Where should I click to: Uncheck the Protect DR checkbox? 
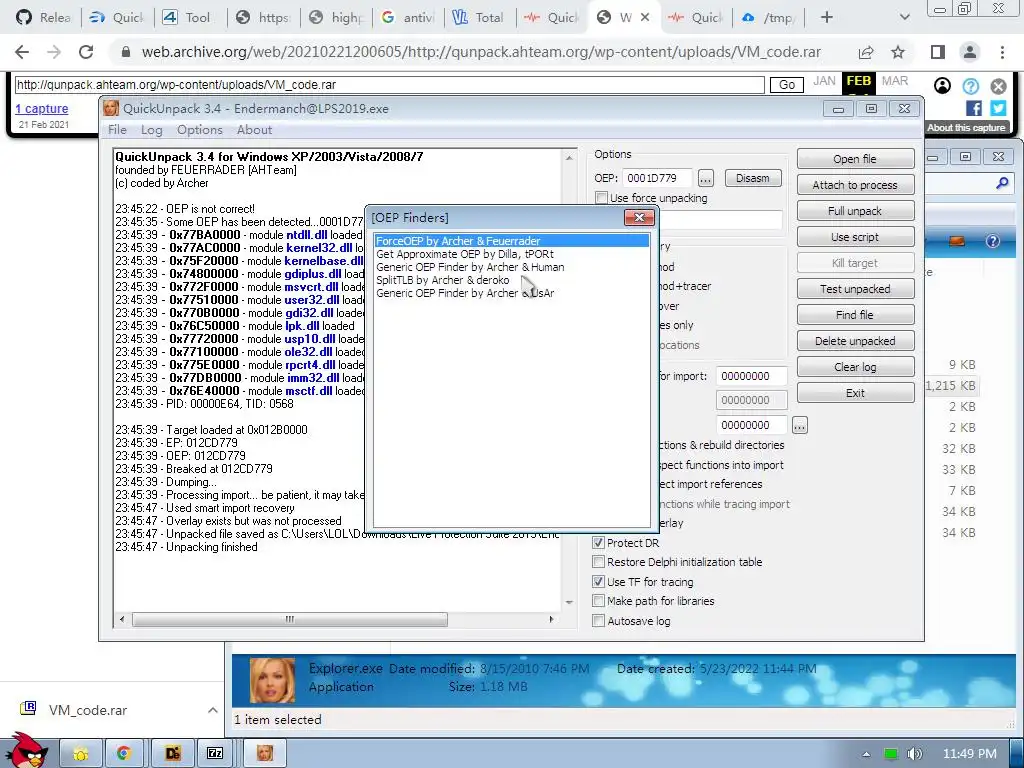[x=598, y=543]
